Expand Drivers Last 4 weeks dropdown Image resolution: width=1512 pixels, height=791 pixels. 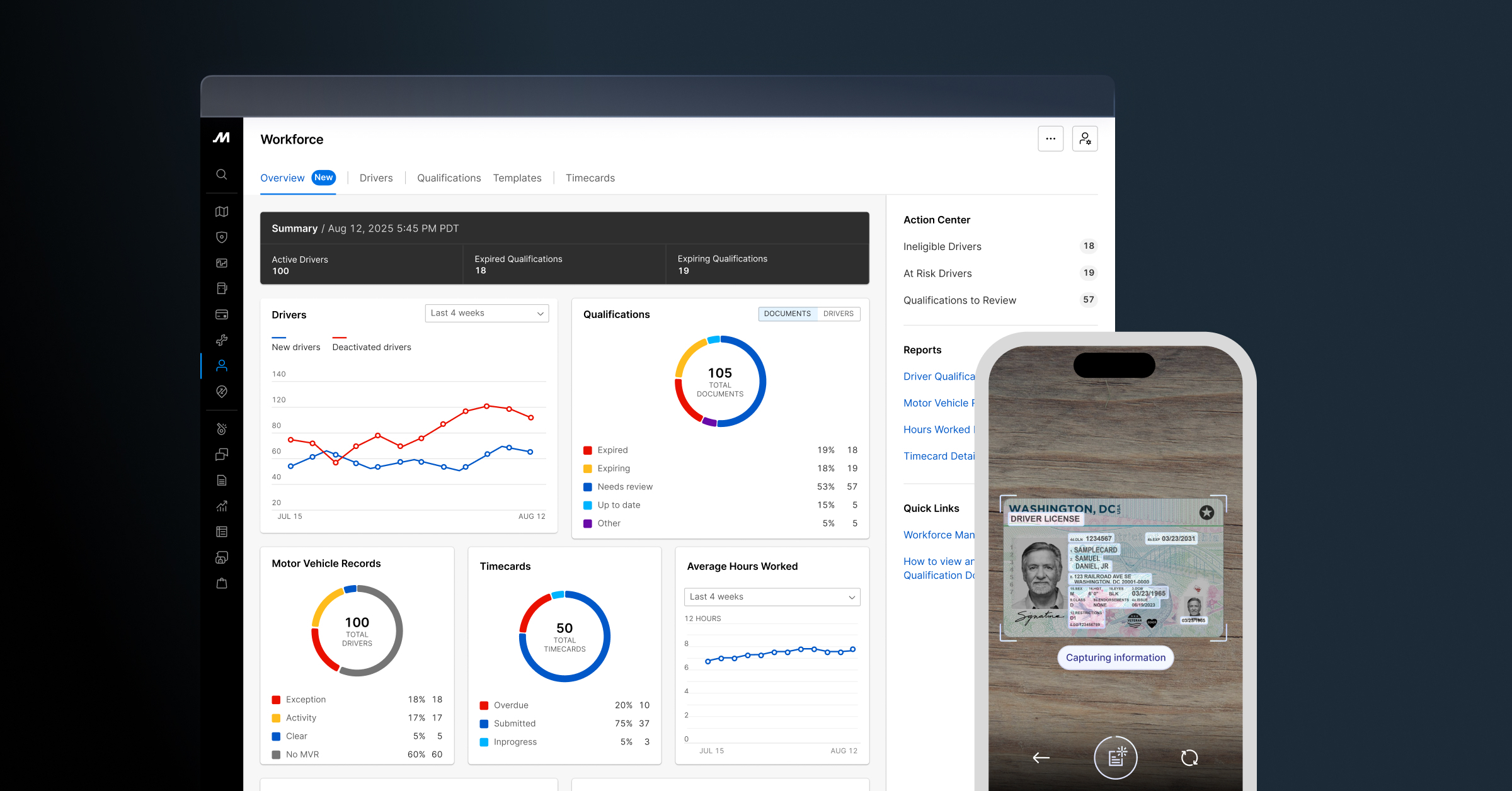[x=486, y=313]
